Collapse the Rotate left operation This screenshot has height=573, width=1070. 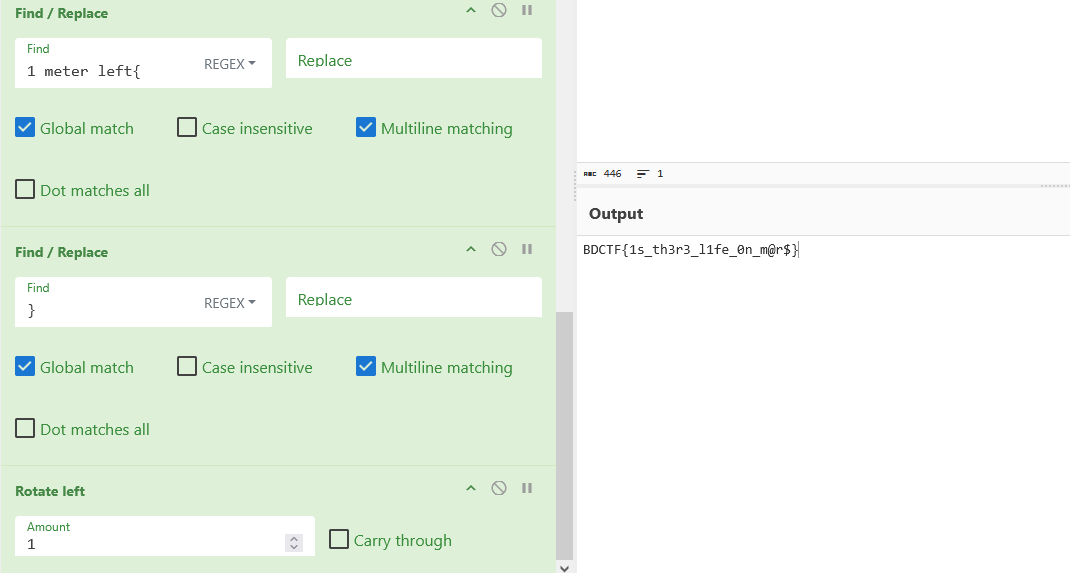coord(471,488)
